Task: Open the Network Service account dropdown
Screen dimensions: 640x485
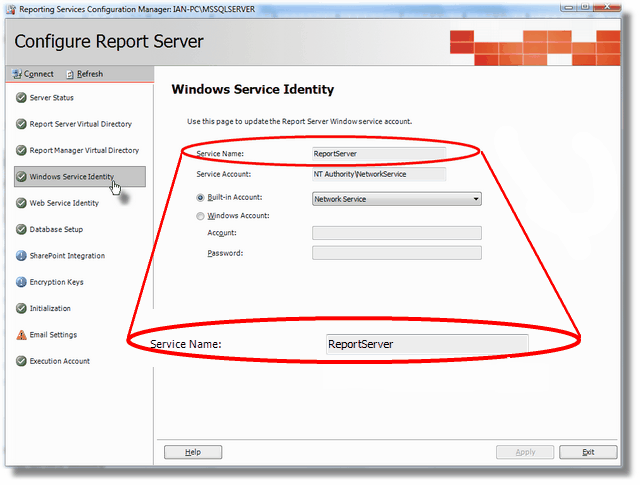Action: 396,199
